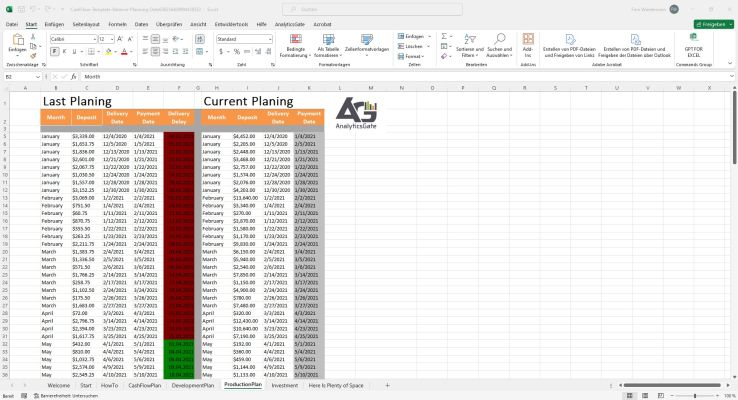Toggle italic formatting
The width and height of the screenshot is (738, 400).
62,49
